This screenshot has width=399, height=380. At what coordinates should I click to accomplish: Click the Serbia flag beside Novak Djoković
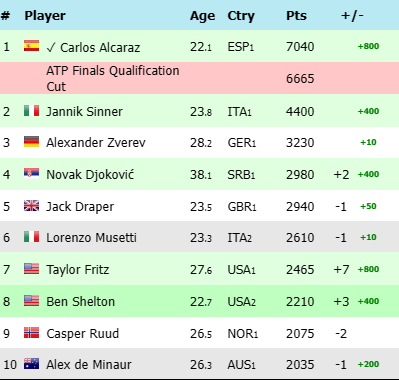pyautogui.click(x=31, y=174)
